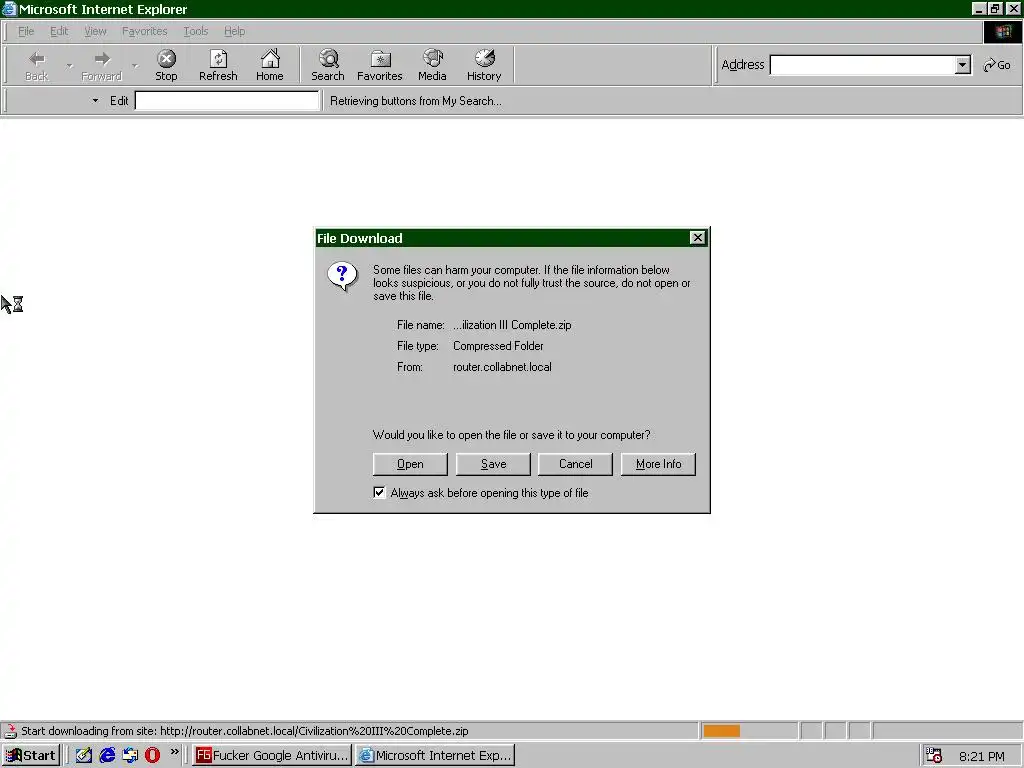
Task: Click the question mark icon in File Download
Action: pos(342,277)
